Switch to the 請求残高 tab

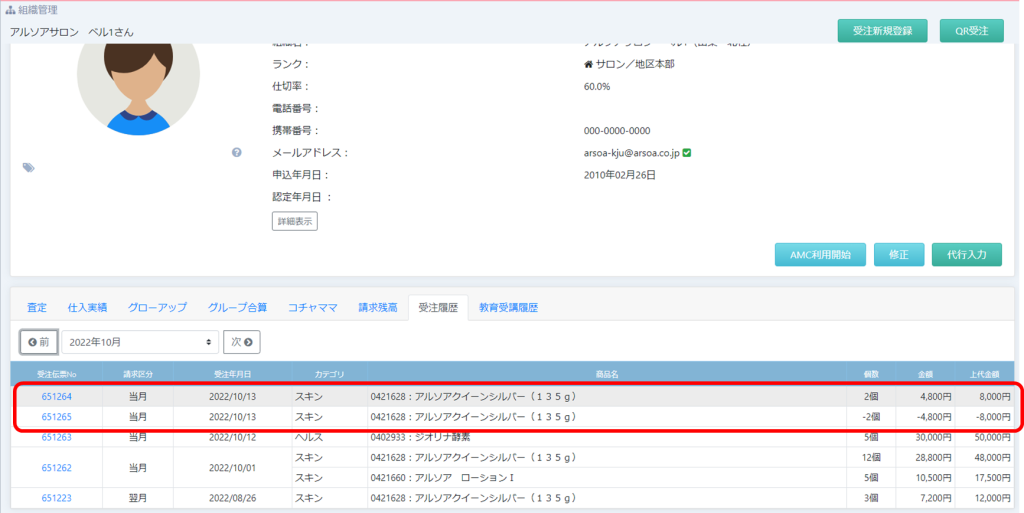tap(378, 308)
